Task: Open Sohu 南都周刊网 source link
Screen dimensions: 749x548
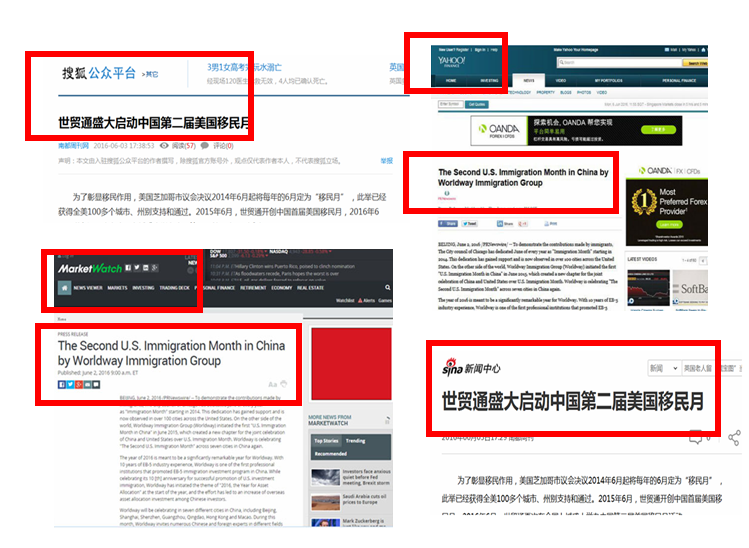Action: tap(73, 146)
